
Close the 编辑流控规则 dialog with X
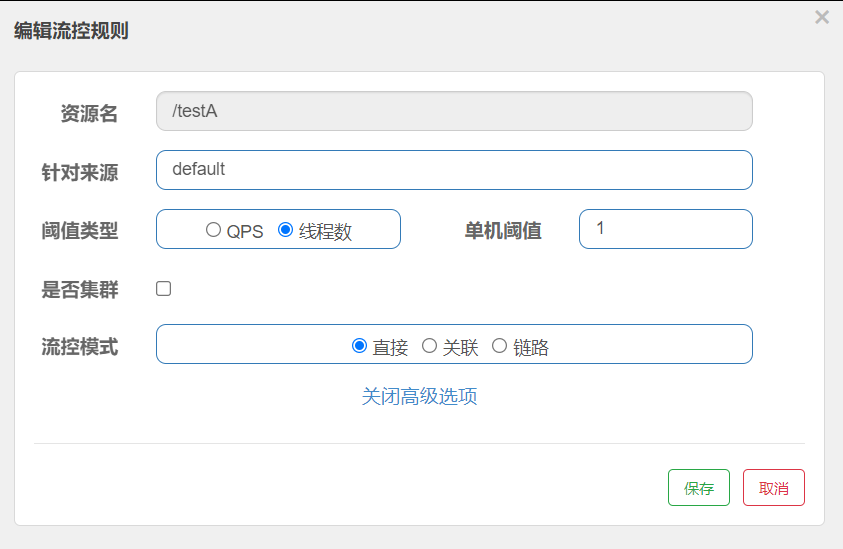821,17
